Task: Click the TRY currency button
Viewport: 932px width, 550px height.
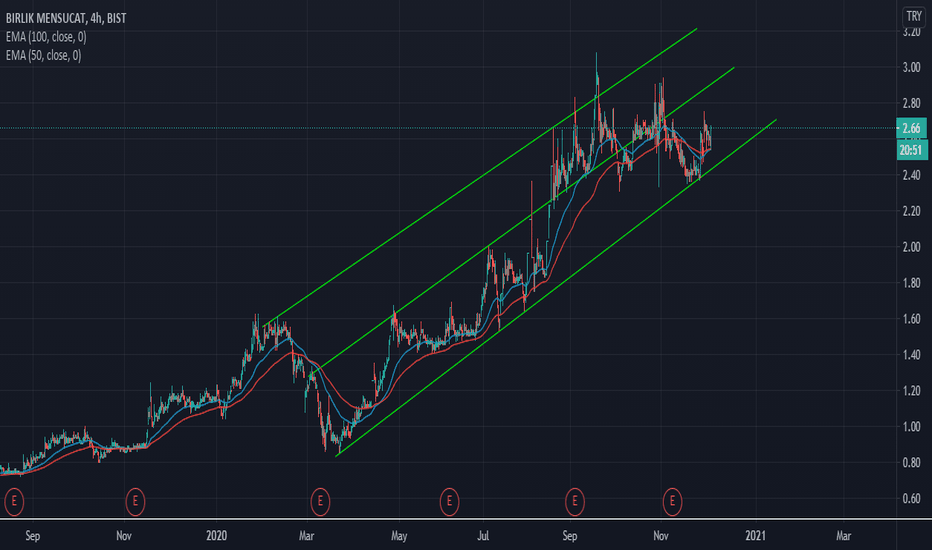Action: click(x=914, y=17)
